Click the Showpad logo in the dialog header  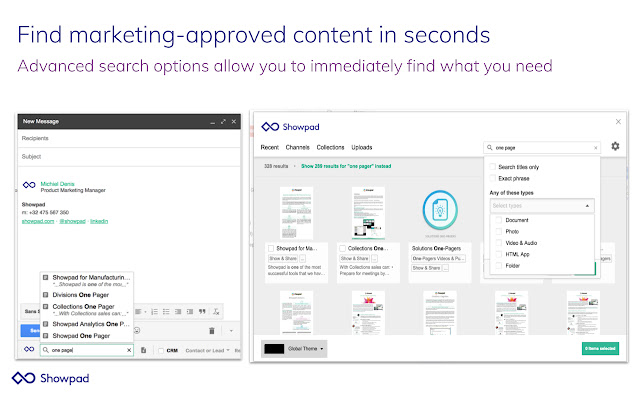[290, 127]
